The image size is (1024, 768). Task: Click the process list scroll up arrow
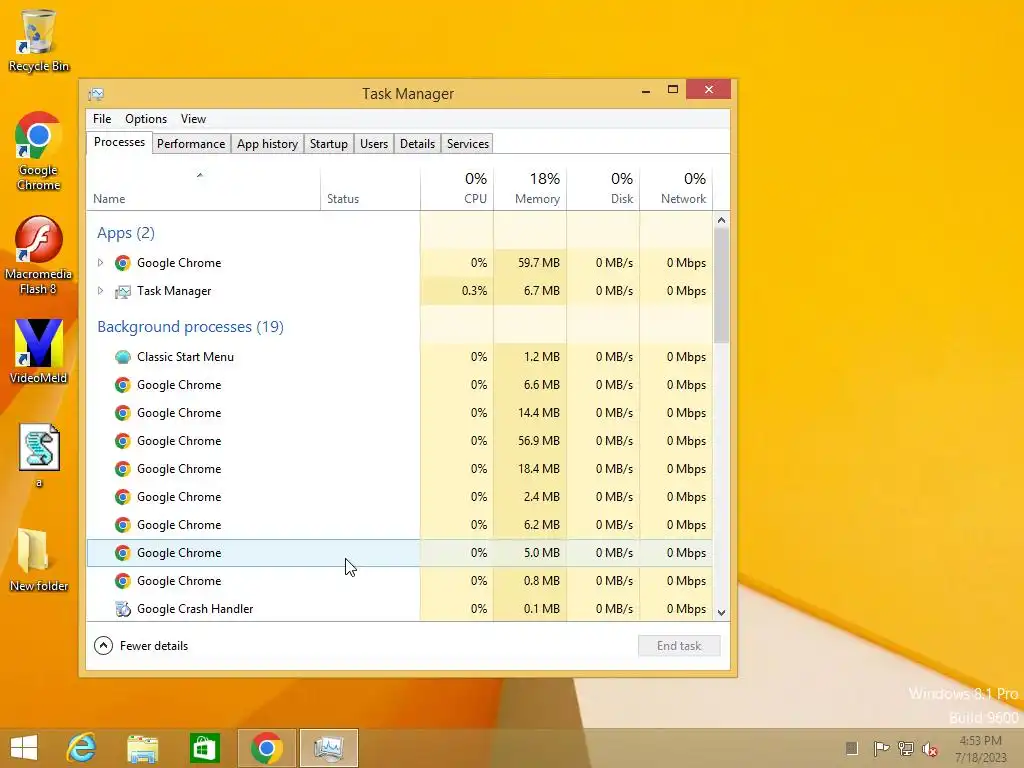pyautogui.click(x=721, y=220)
